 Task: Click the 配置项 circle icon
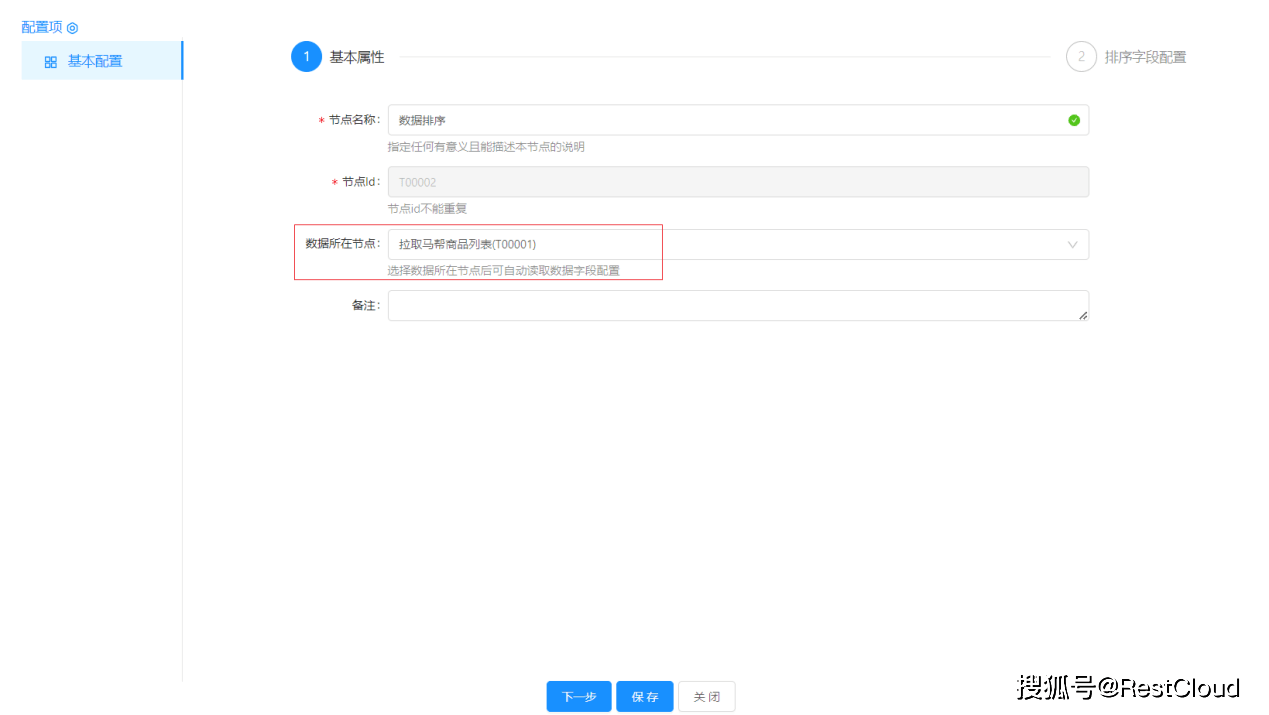coord(72,28)
